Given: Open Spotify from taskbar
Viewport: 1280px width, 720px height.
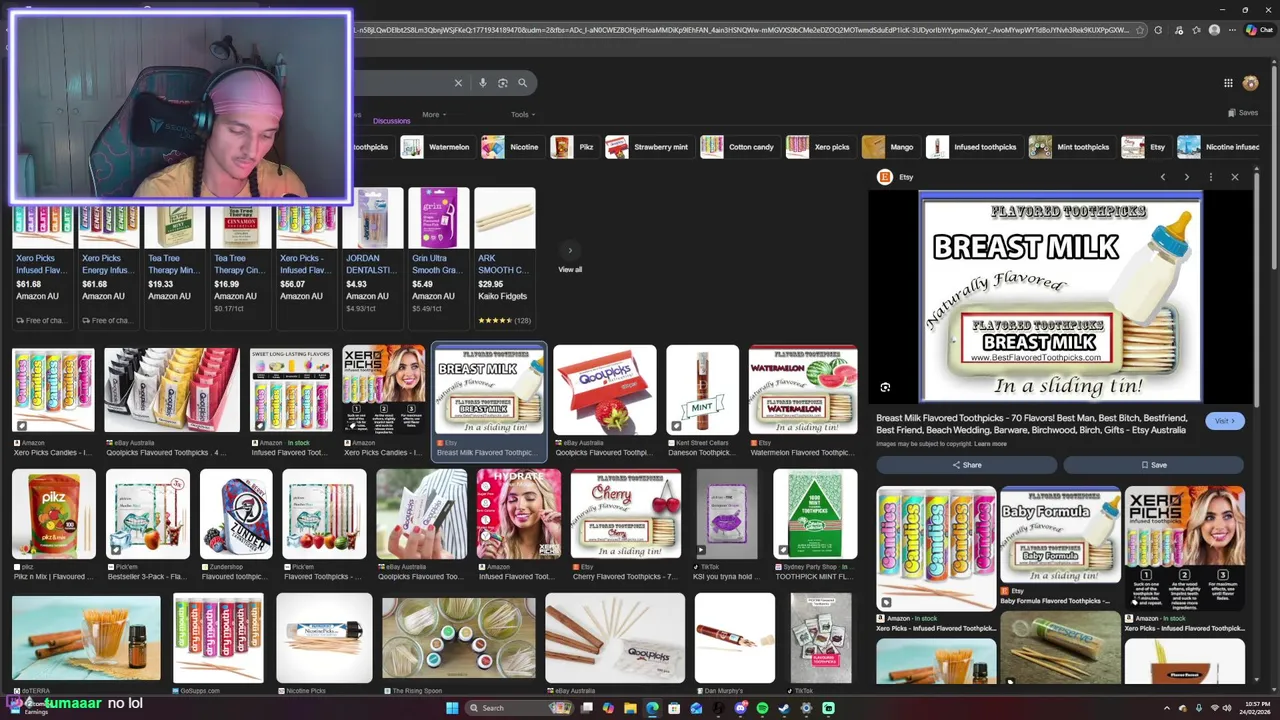Looking at the screenshot, I should [762, 708].
